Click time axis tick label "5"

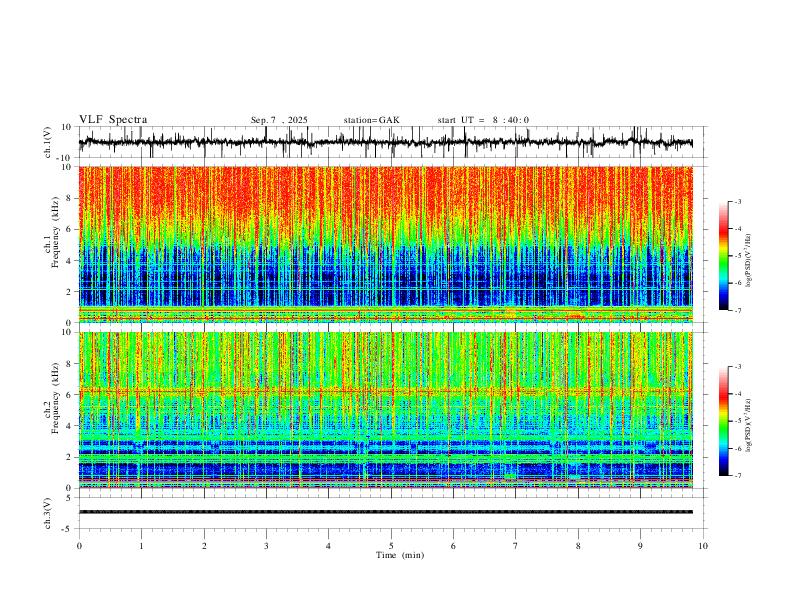[x=391, y=546]
